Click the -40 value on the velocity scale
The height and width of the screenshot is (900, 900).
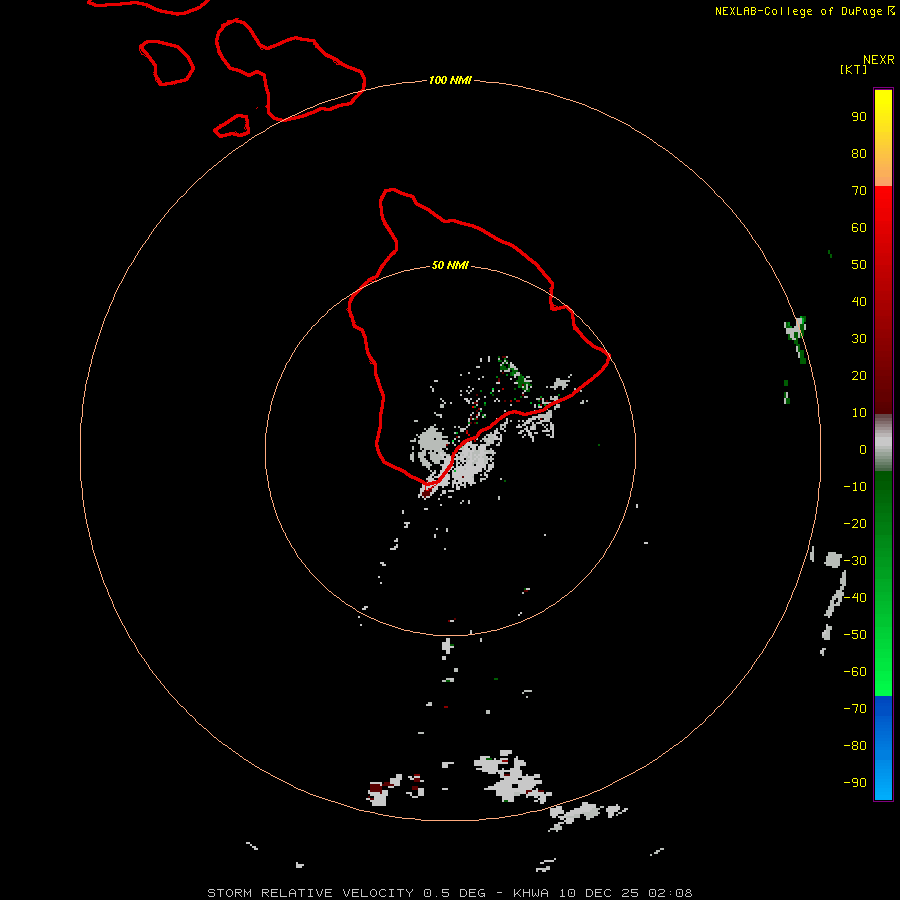855,598
